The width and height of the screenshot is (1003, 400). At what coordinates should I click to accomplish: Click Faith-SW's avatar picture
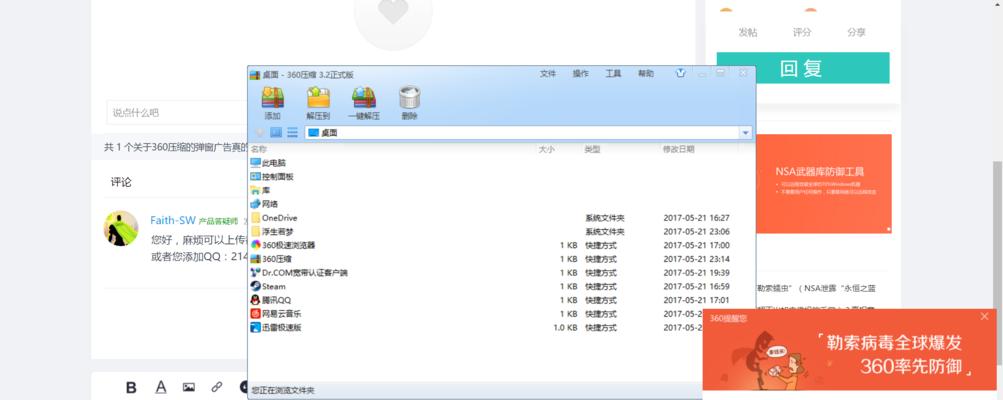coord(121,228)
